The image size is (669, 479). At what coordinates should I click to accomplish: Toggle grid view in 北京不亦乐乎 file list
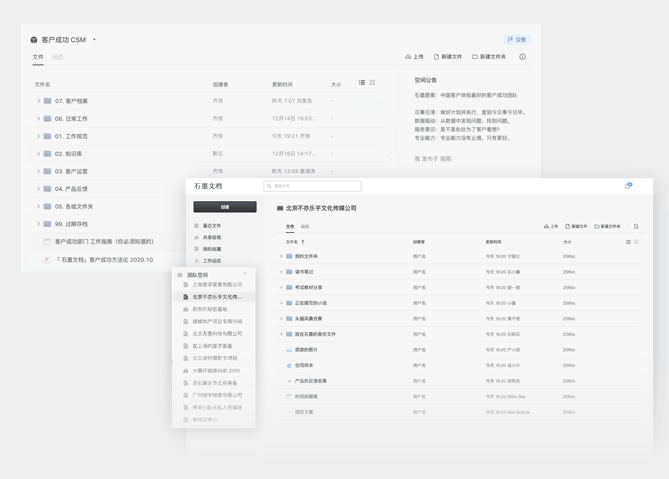point(636,242)
